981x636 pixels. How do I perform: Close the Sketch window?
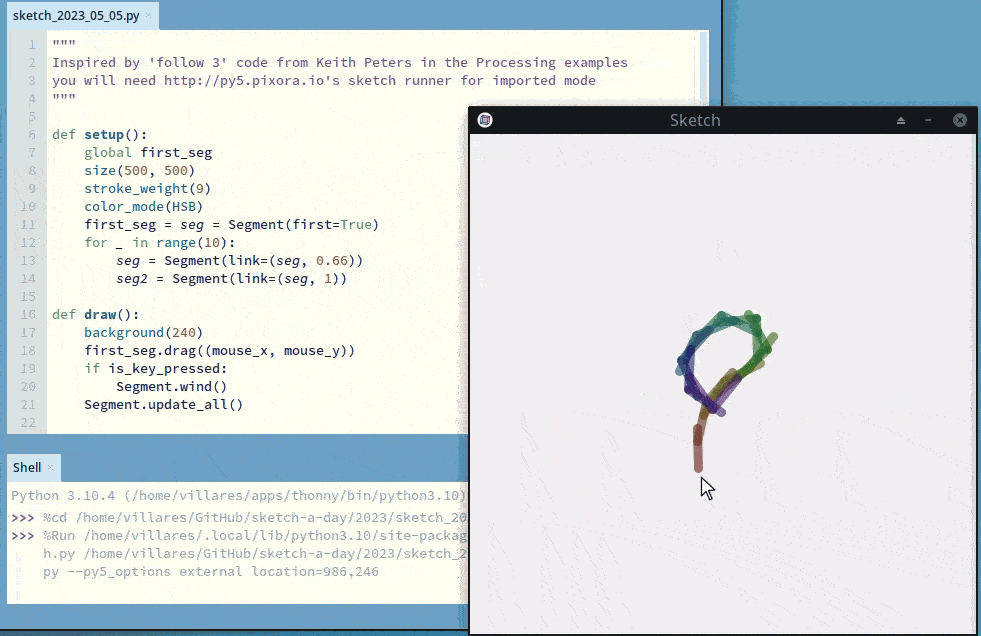tap(960, 120)
